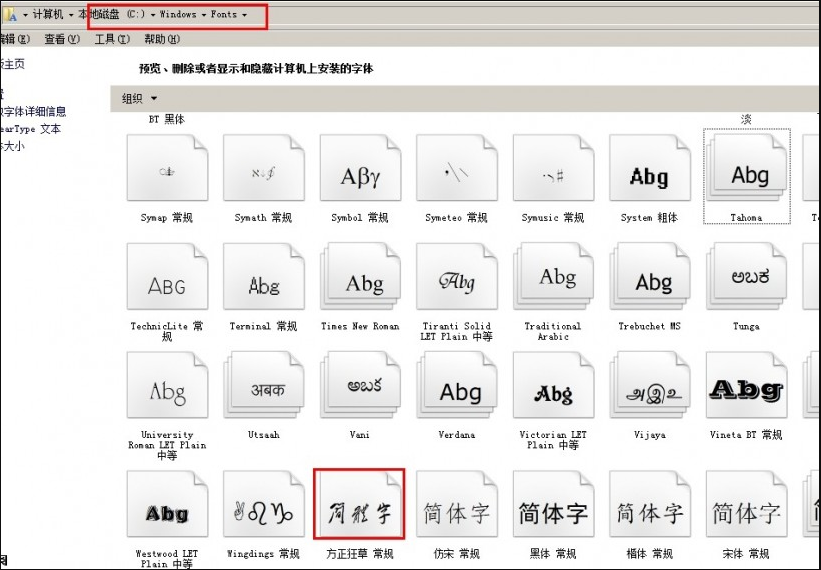Select the Verdana font icon

coord(457,385)
